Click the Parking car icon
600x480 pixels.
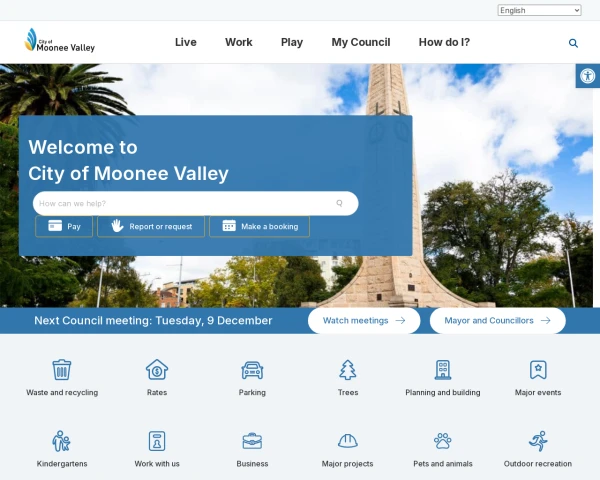coord(252,370)
